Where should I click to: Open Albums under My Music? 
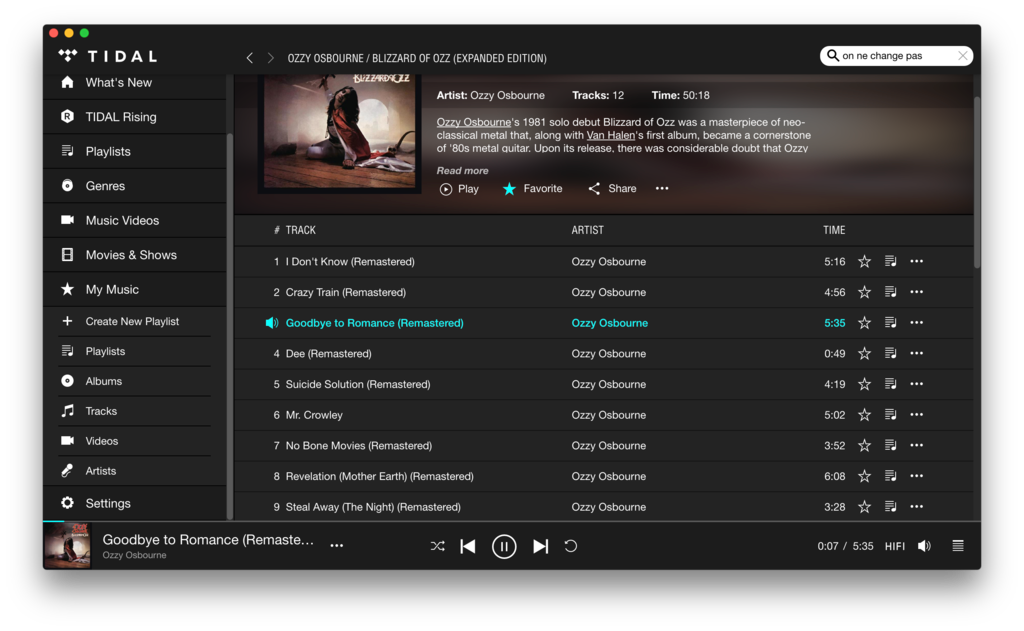(135, 381)
